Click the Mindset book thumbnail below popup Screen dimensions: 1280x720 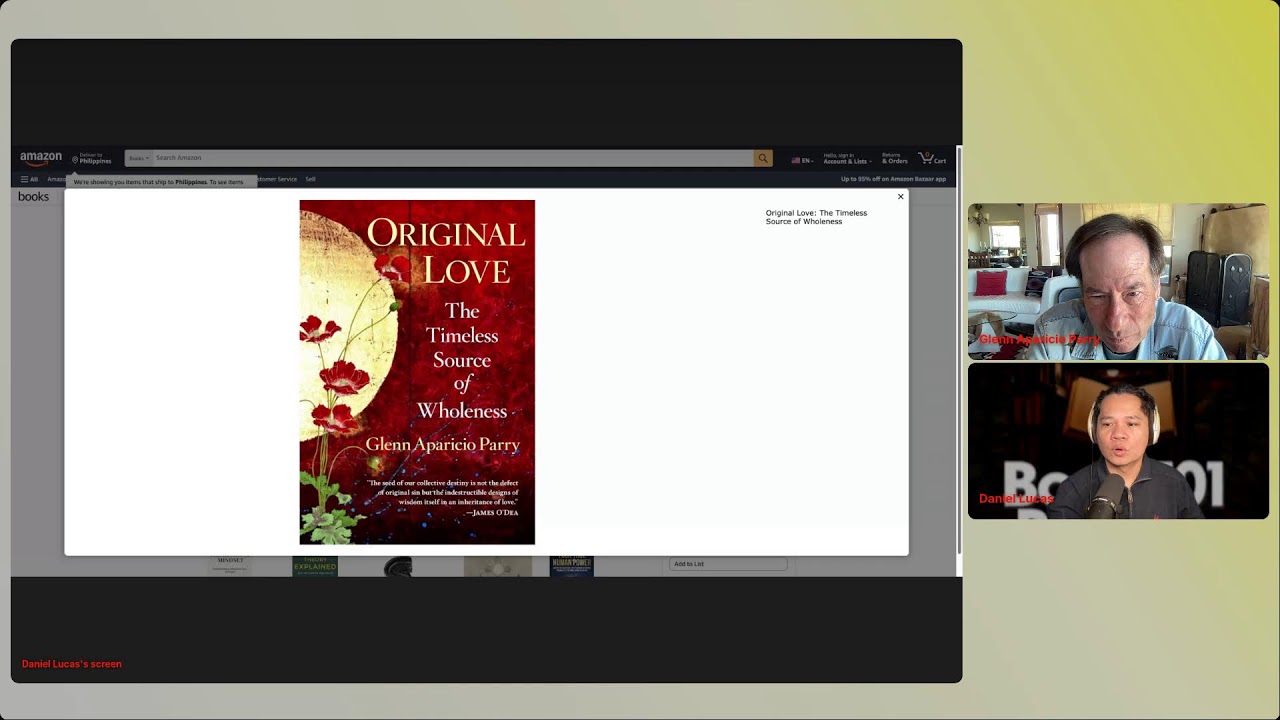(x=230, y=566)
